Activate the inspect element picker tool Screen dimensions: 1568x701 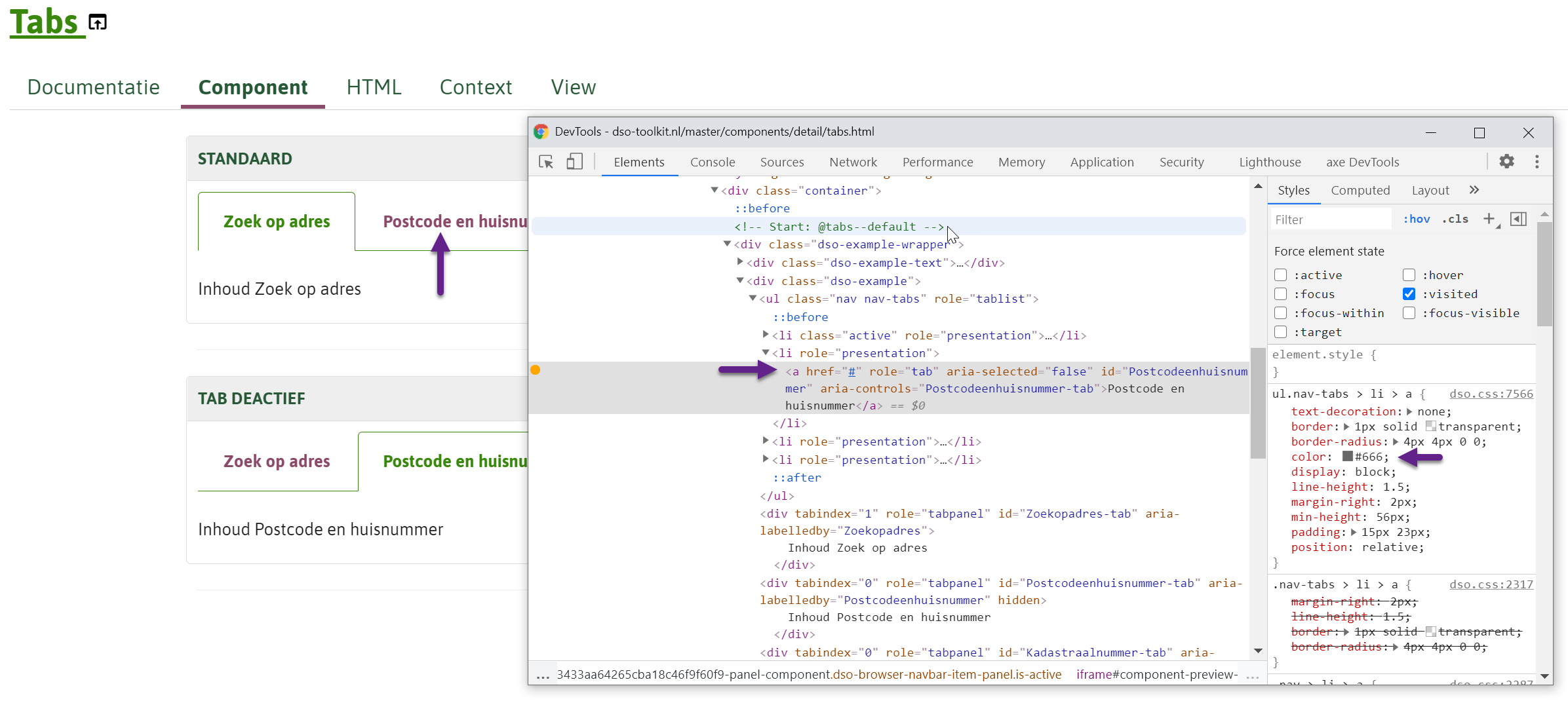(x=546, y=162)
